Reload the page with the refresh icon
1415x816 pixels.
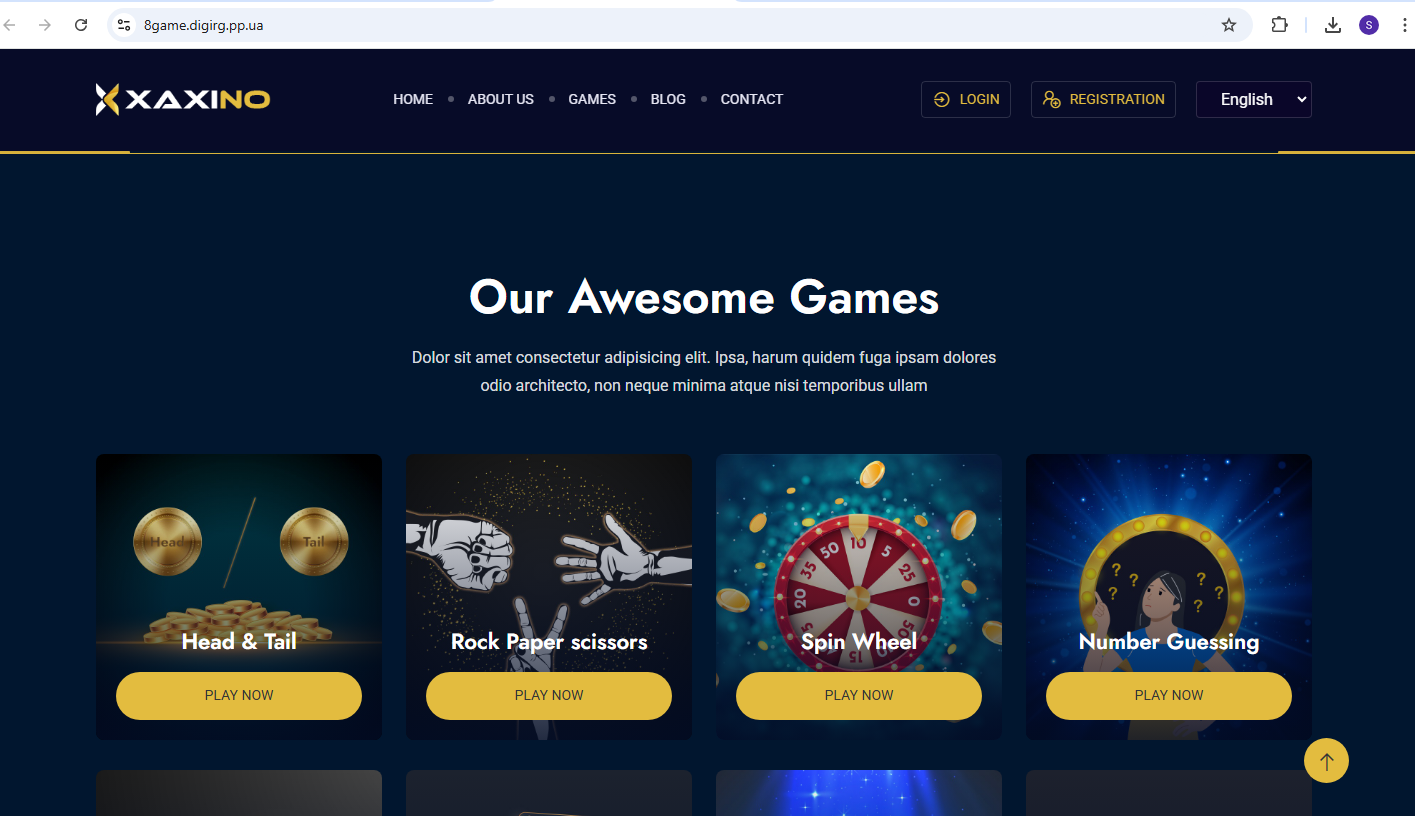pos(81,25)
